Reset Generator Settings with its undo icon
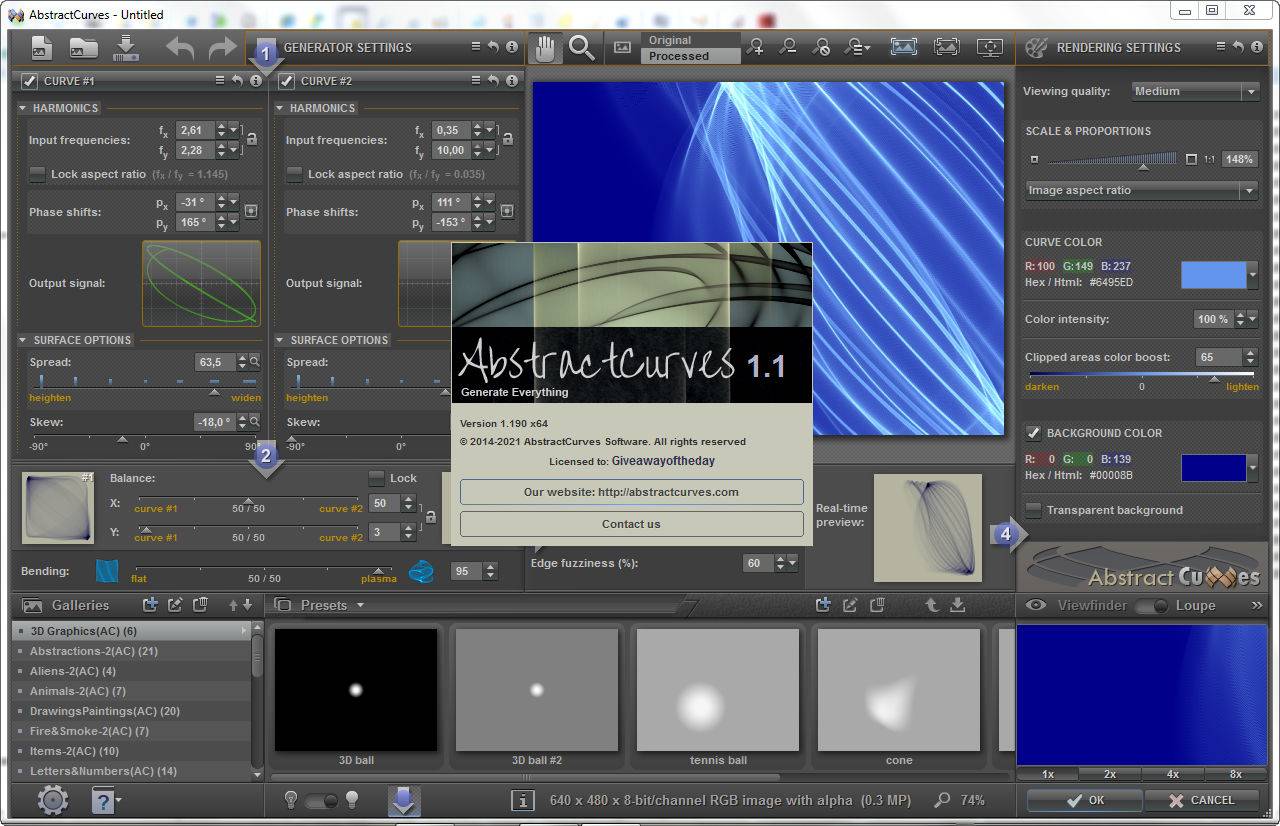 [x=494, y=47]
